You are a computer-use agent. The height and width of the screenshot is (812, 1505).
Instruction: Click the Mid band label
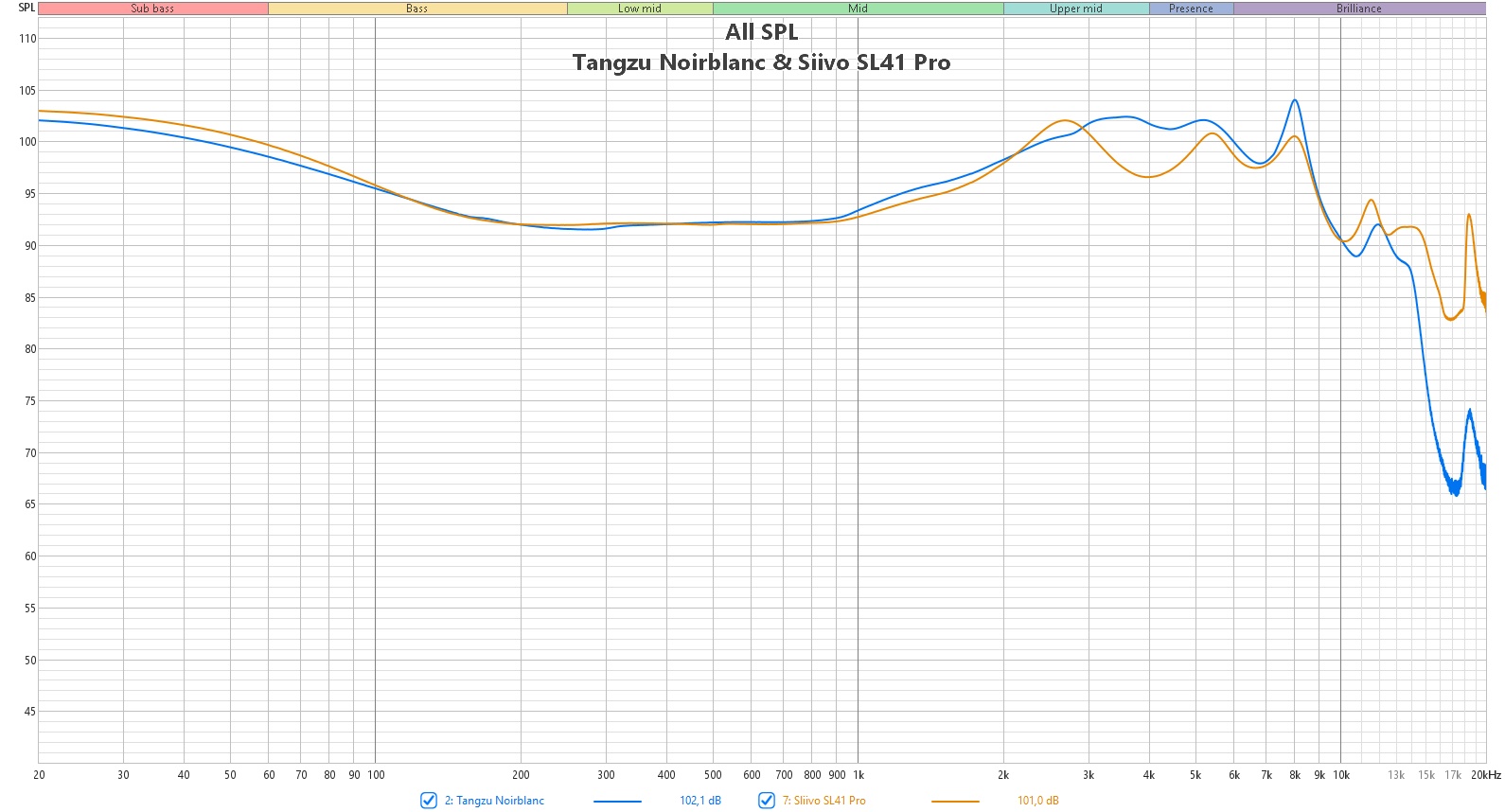[859, 9]
